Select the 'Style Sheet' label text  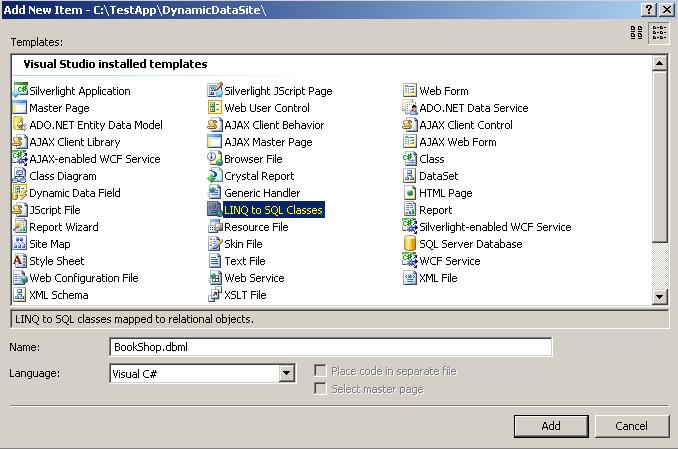click(x=57, y=261)
